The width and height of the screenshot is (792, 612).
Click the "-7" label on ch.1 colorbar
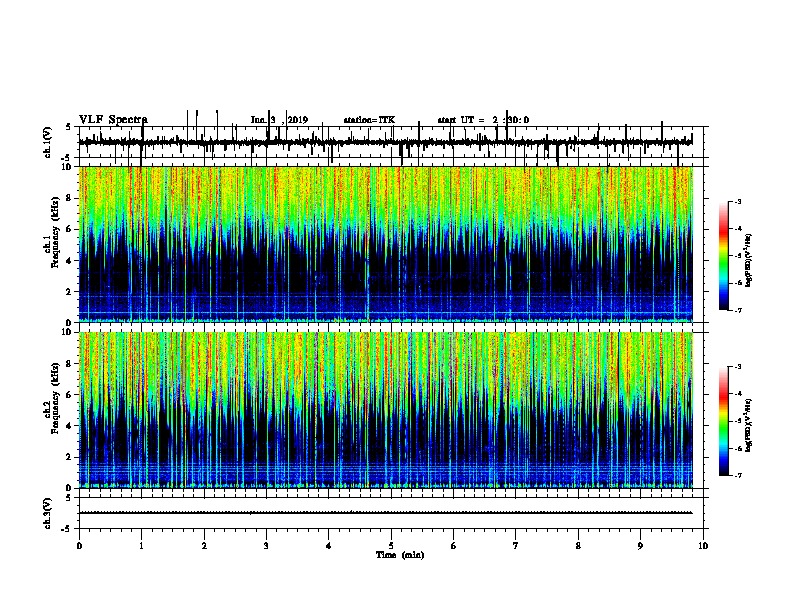coord(738,310)
